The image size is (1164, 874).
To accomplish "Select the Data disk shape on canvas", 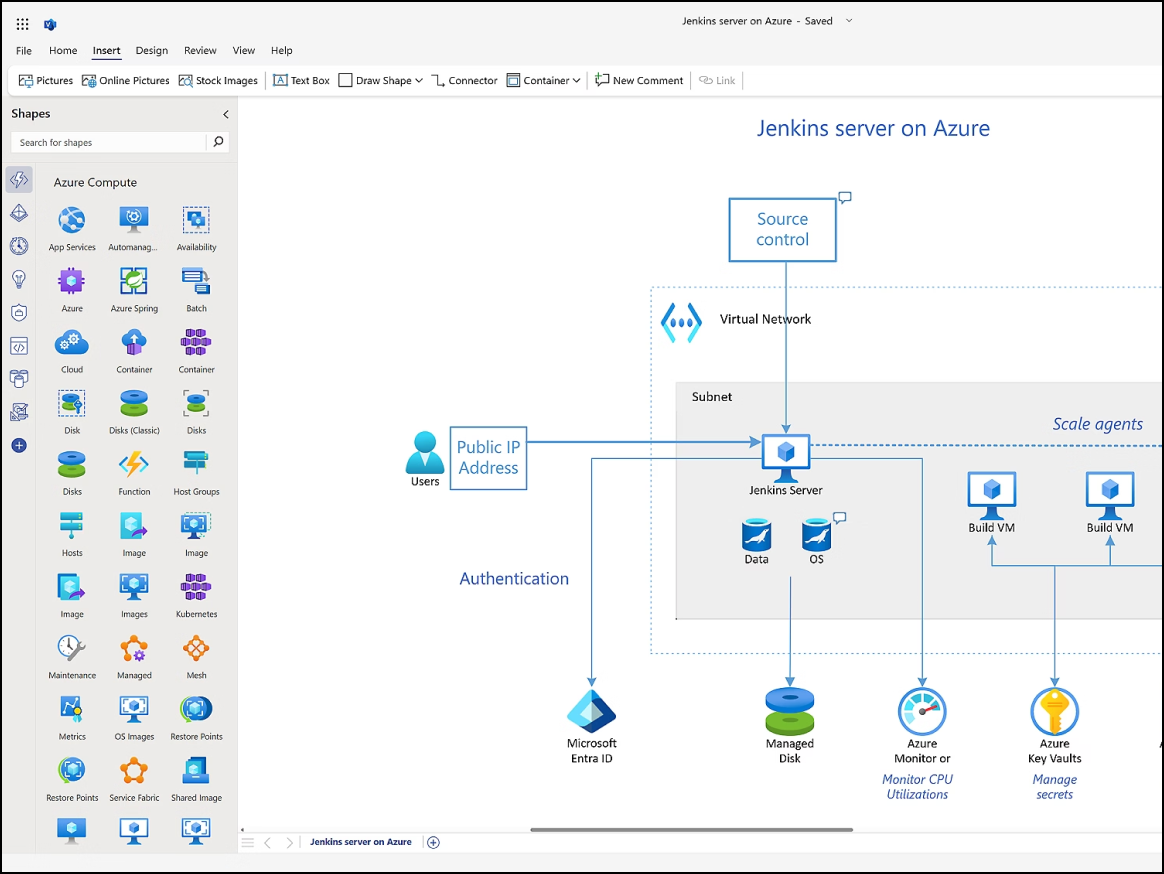I will (x=756, y=535).
